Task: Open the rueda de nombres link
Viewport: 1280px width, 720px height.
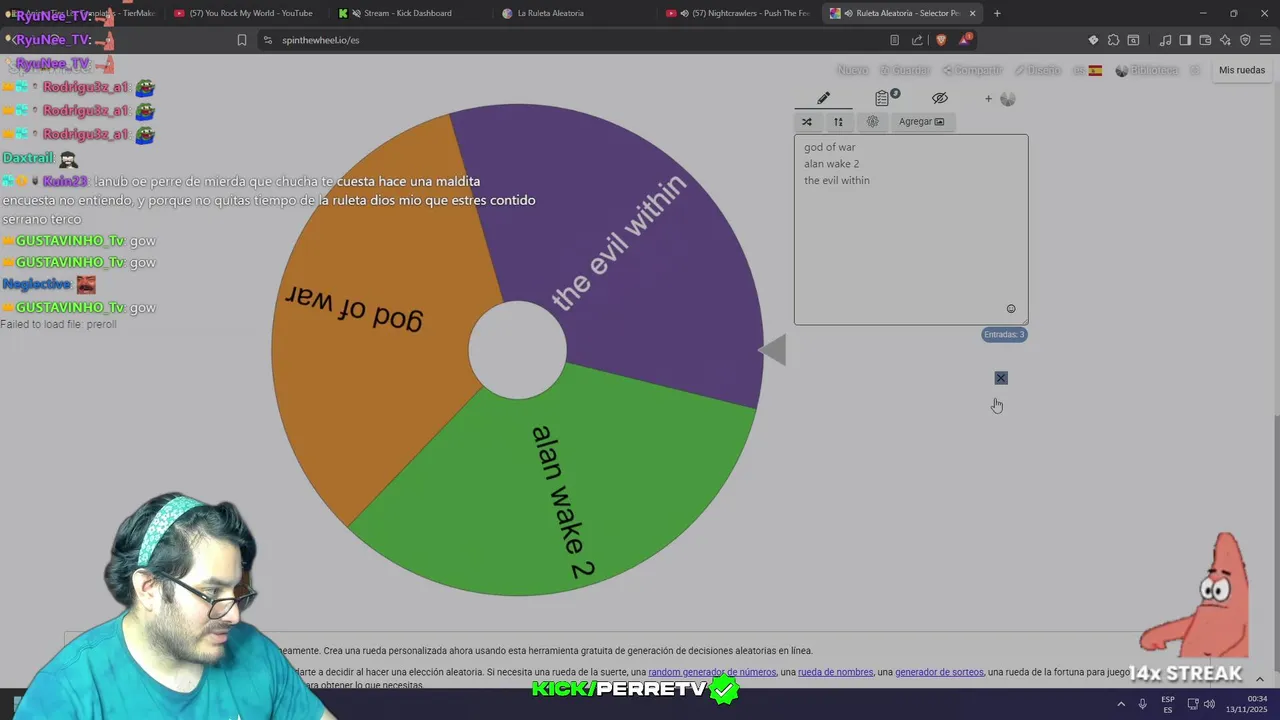Action: (x=835, y=672)
